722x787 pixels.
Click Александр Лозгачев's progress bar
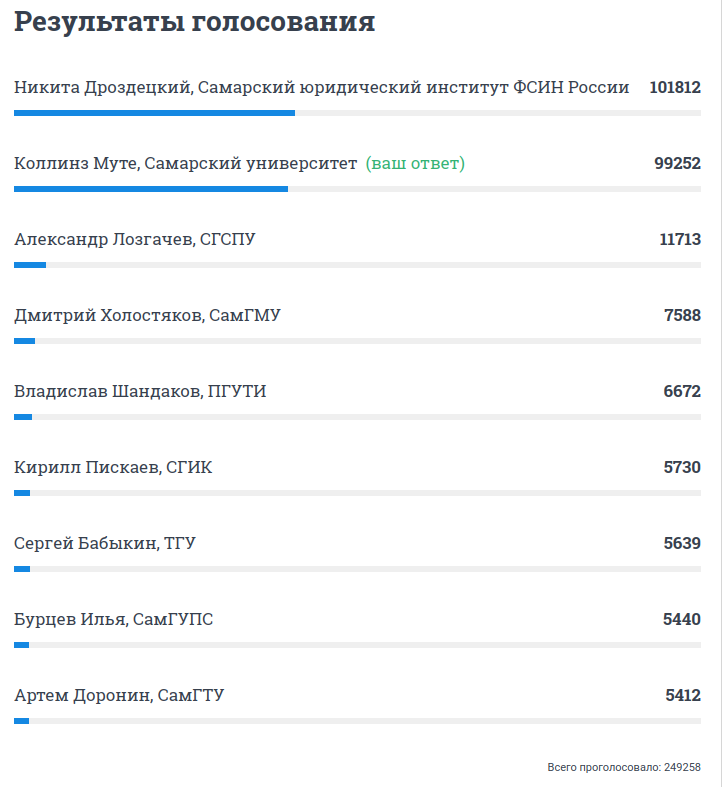pyautogui.click(x=30, y=265)
